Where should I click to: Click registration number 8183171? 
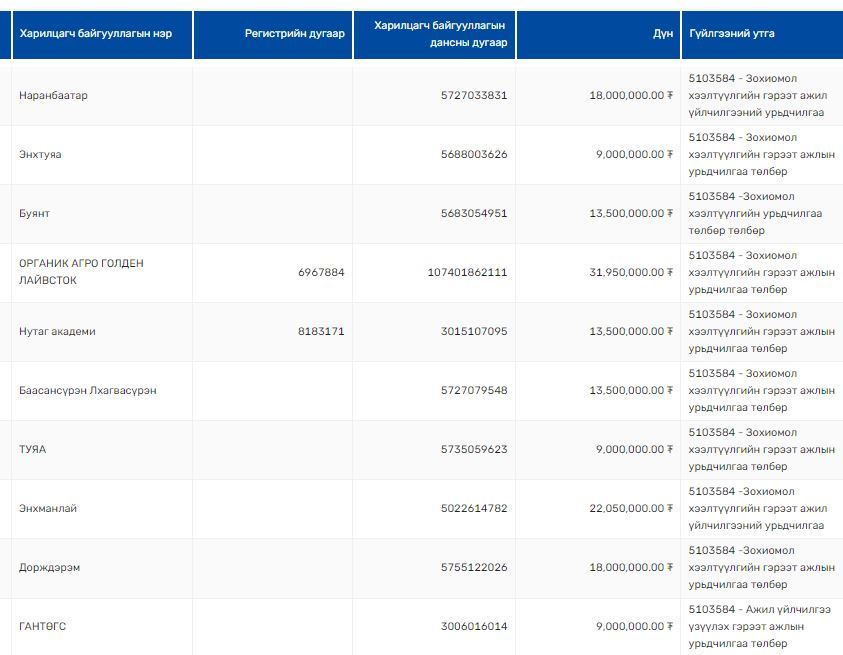321,331
